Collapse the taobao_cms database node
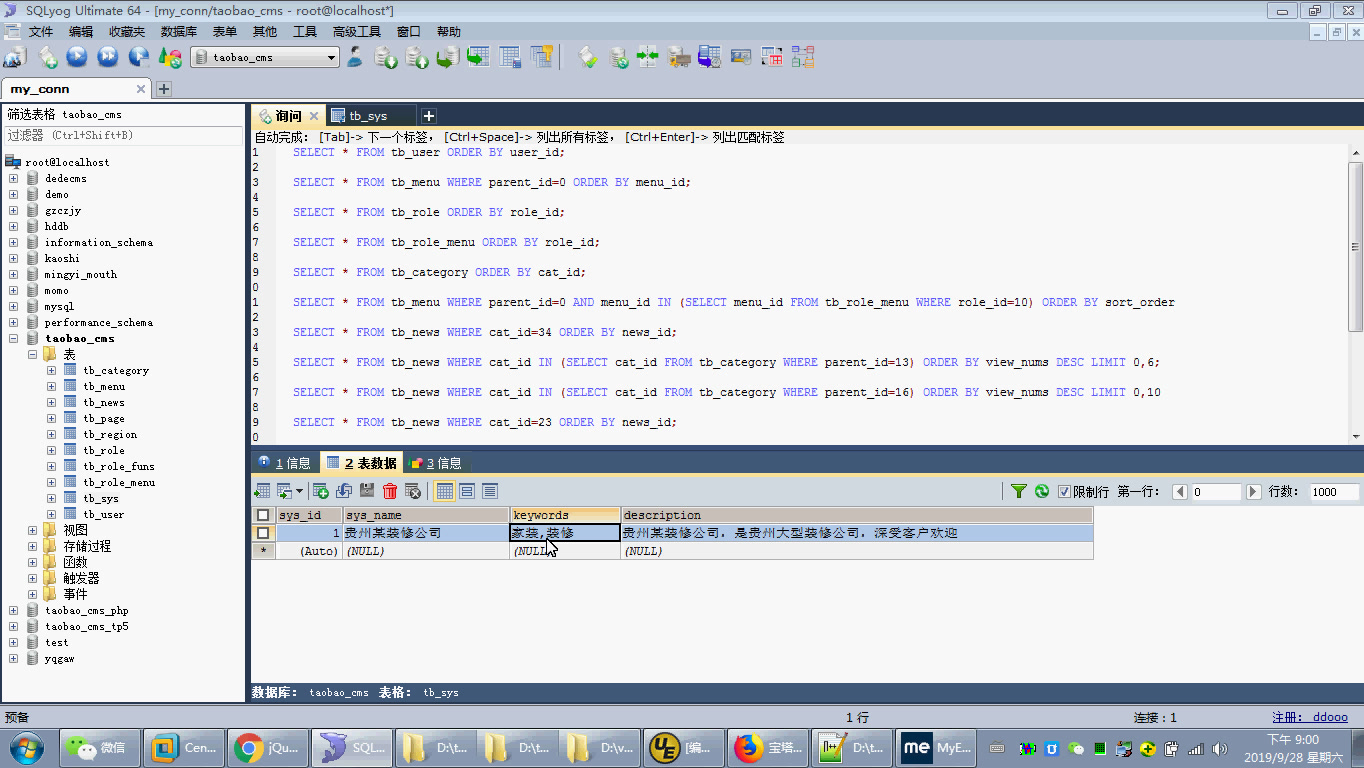The width and height of the screenshot is (1364, 768). tap(13, 338)
